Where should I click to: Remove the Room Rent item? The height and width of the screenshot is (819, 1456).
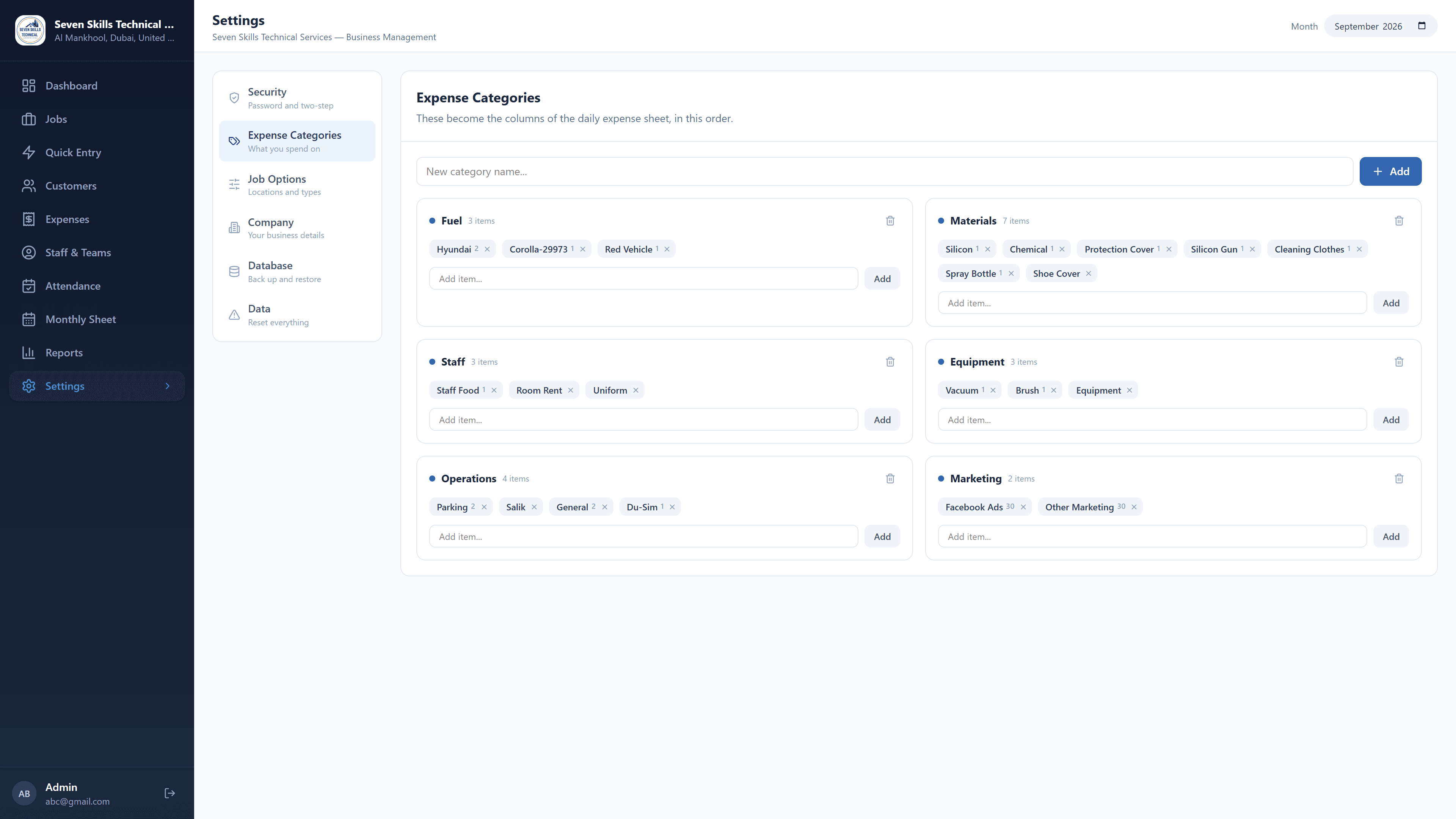pos(571,391)
